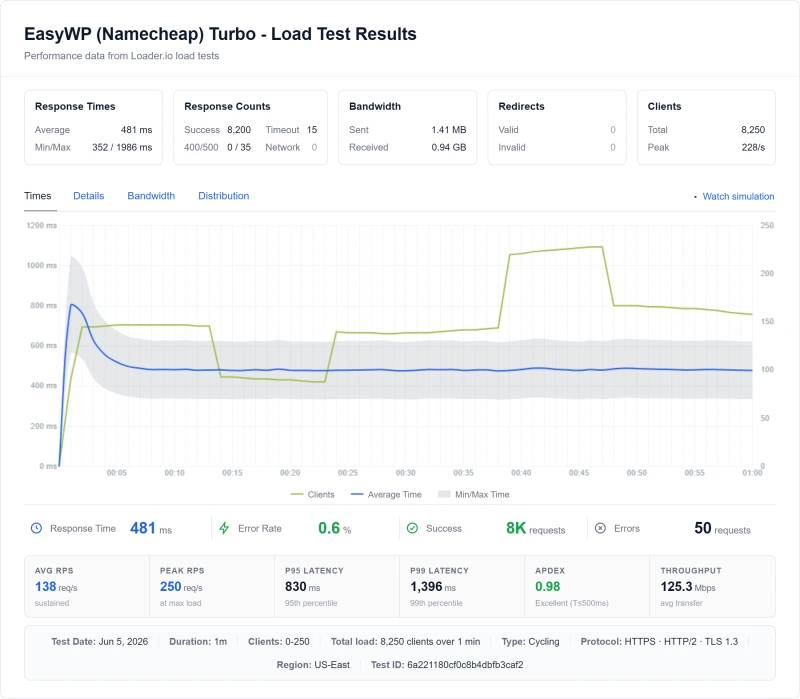The image size is (800, 699).
Task: Click the Total load 8,250 clients entry
Action: (405, 641)
